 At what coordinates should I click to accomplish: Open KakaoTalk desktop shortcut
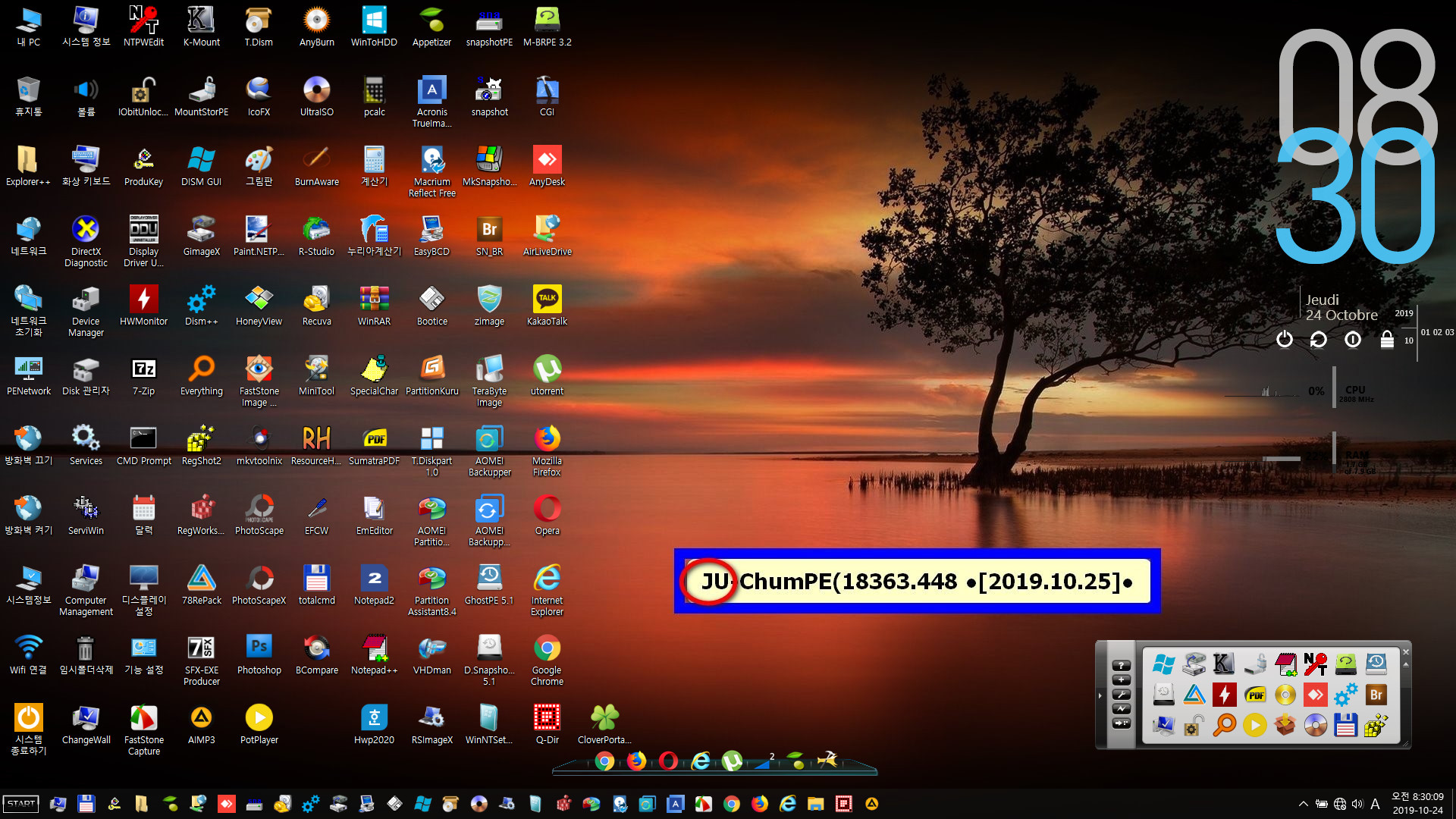pyautogui.click(x=547, y=306)
